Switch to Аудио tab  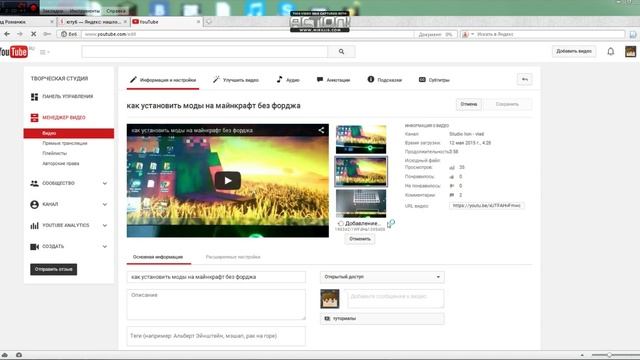click(288, 80)
